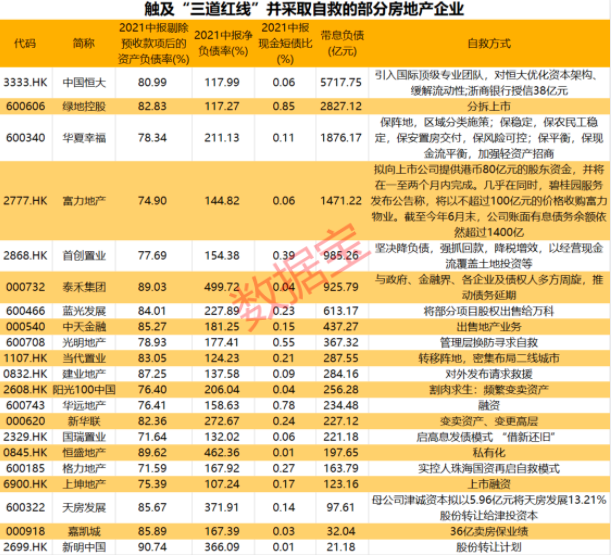Click company name 天房发展
Viewport: 611px width, 555px height.
(84, 507)
